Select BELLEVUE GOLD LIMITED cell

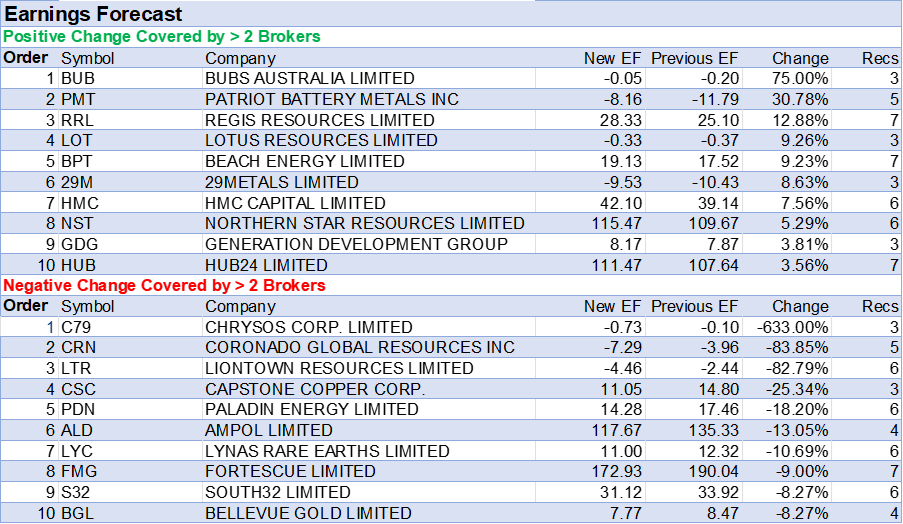click(308, 513)
